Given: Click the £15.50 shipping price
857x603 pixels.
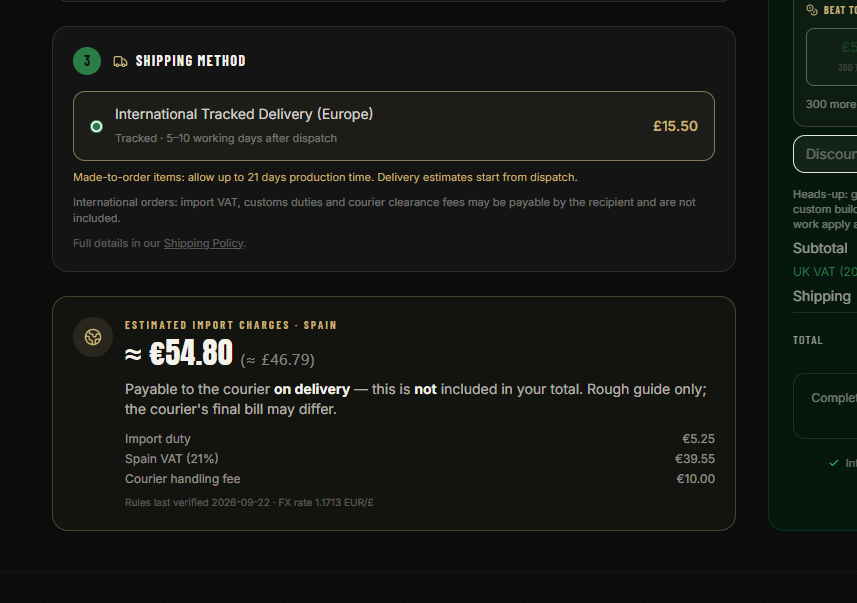Looking at the screenshot, I should click(675, 126).
